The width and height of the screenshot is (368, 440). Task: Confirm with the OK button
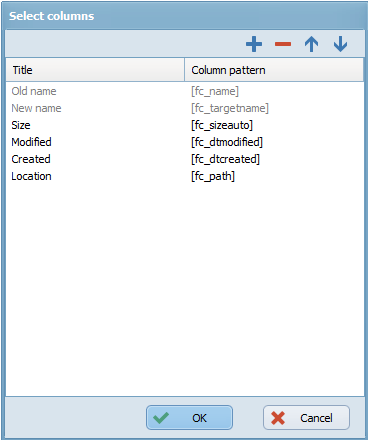pyautogui.click(x=189, y=417)
